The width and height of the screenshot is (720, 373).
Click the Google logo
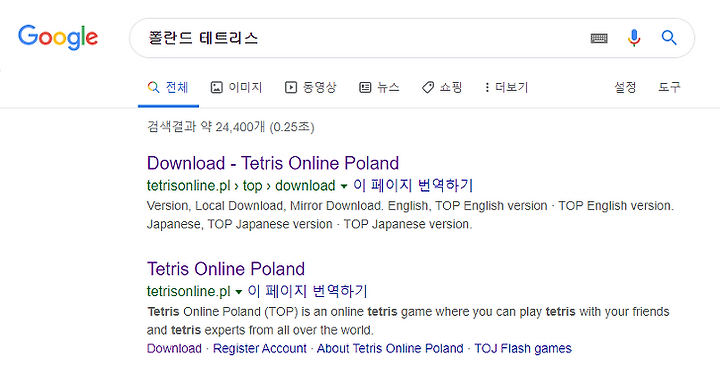pos(58,37)
